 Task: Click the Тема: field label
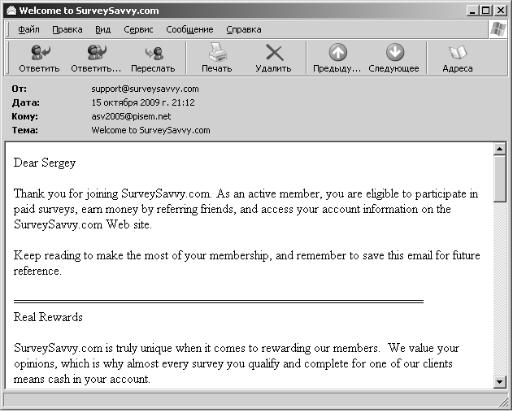click(25, 130)
